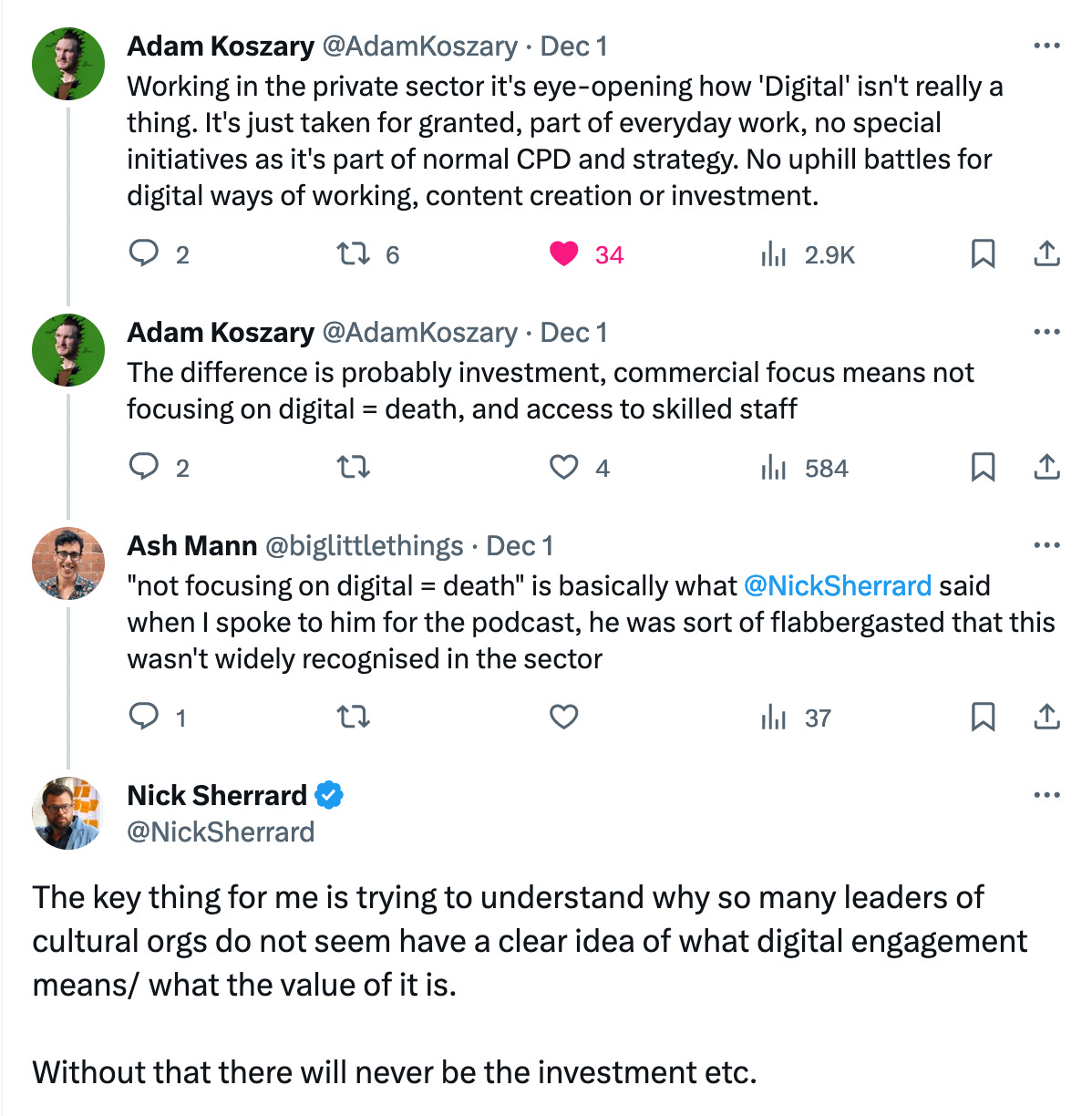Image resolution: width=1092 pixels, height=1116 pixels.
Task: Open more options on Ash Mann's tweet
Action: (1047, 545)
